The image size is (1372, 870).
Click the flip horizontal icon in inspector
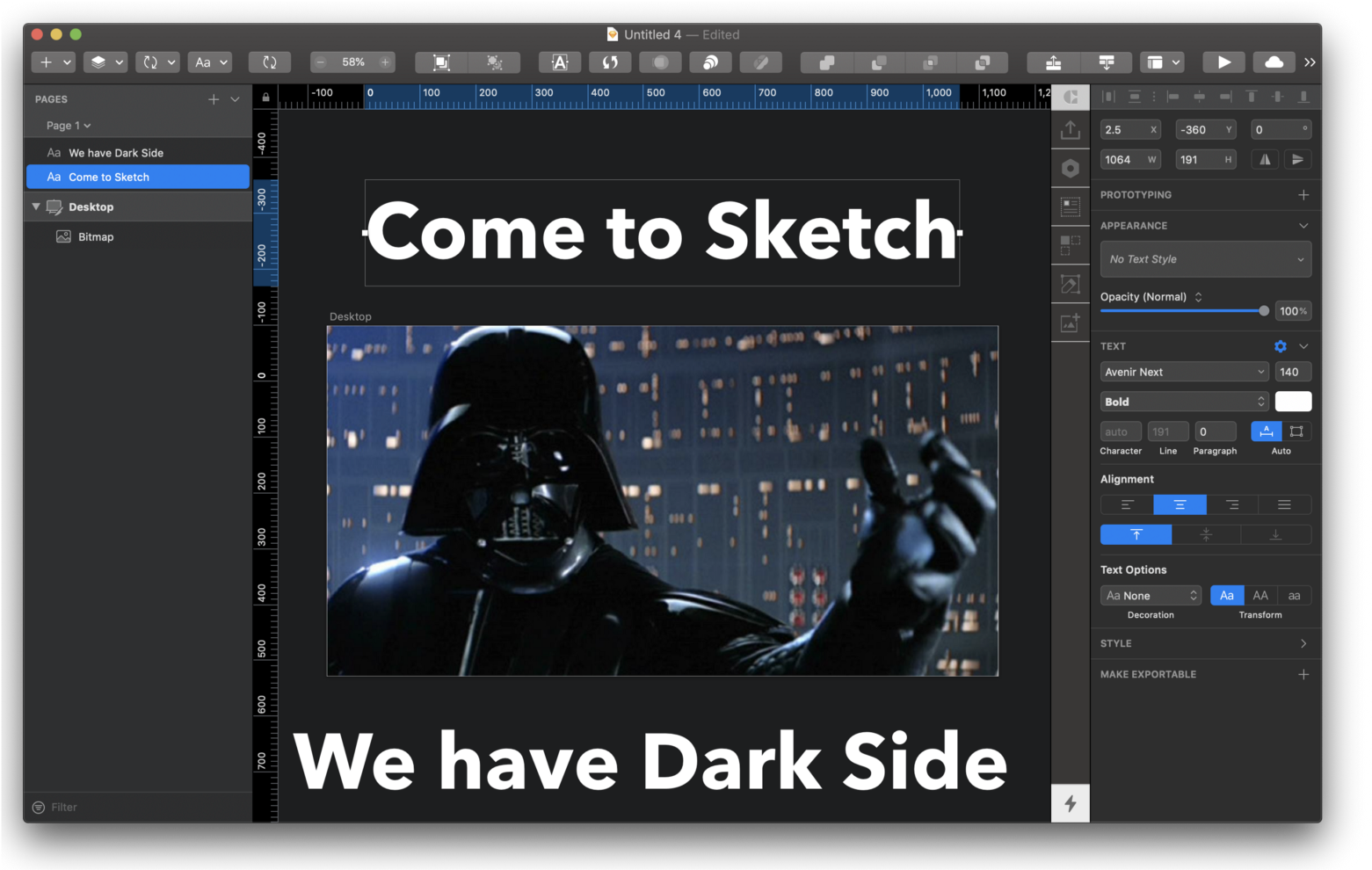[1265, 159]
